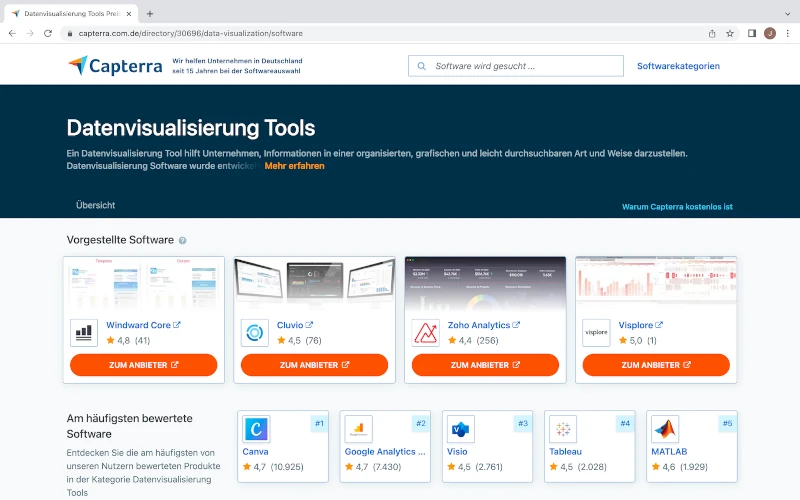
Task: Open the browser side panel icon
Action: point(752,33)
